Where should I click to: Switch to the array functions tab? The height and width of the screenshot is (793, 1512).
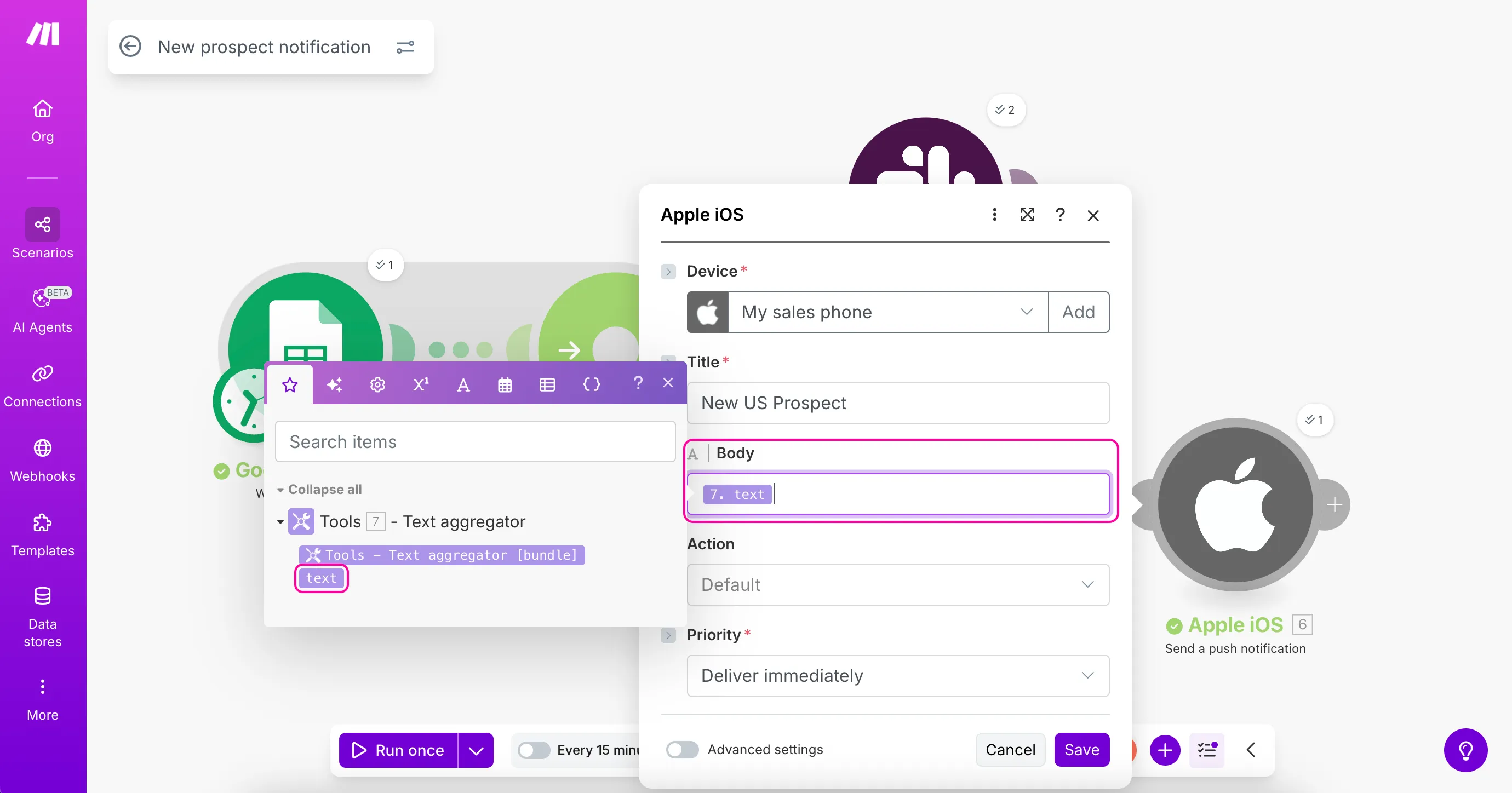(x=547, y=384)
